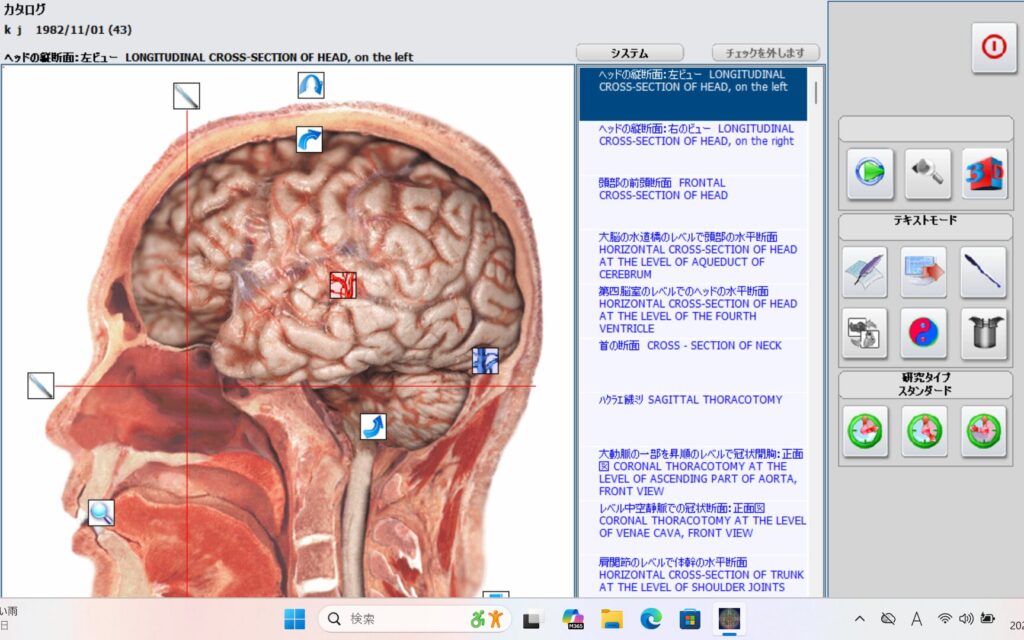
Task: Click the magnifying glass marker near the mouth
Action: [x=101, y=513]
